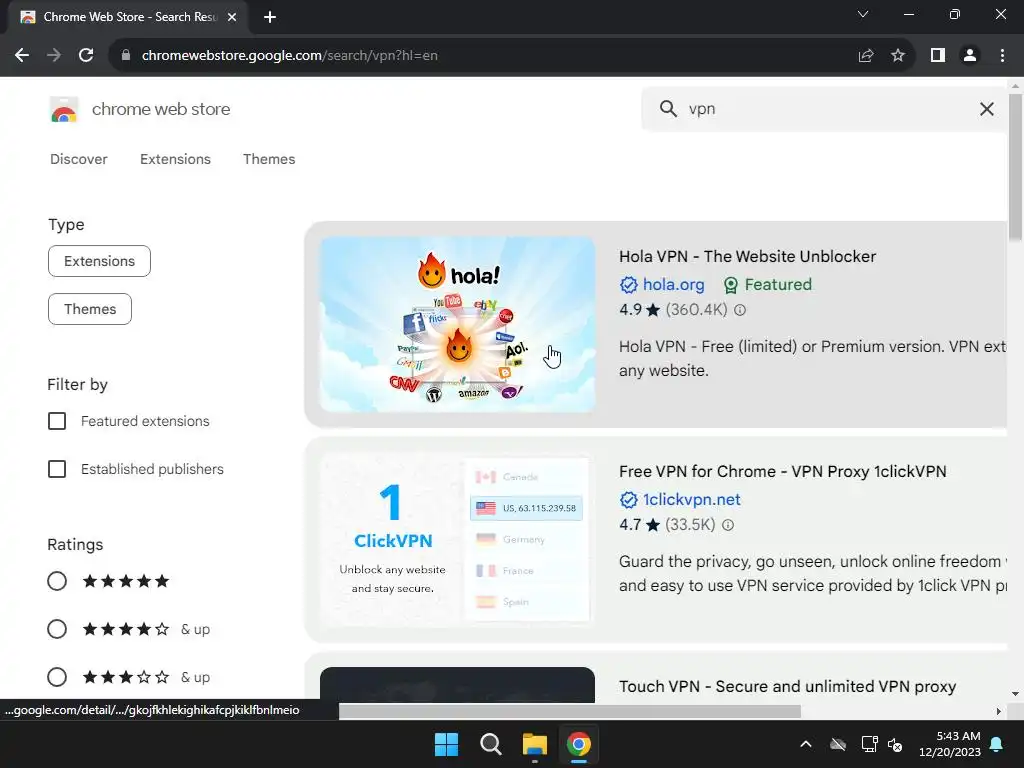Screen dimensions: 1024x768
Task: Select the three stars & up rating
Action: (x=57, y=677)
